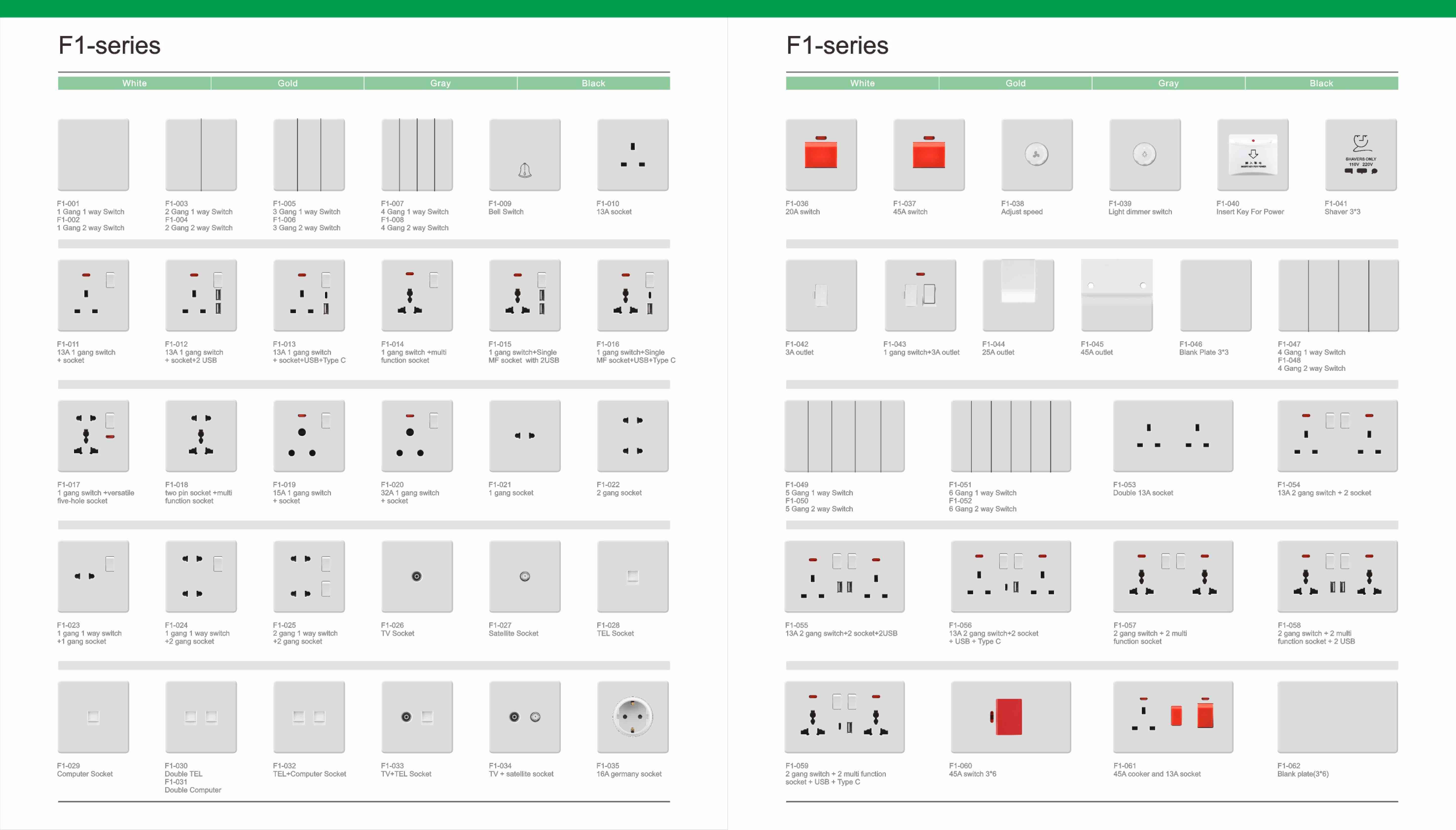This screenshot has width=1456, height=830.
Task: Open the F1-036 20A red switch image
Action: (821, 155)
